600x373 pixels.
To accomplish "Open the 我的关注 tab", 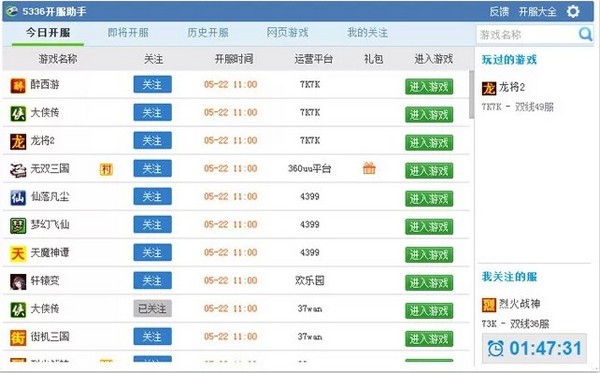I will click(367, 33).
